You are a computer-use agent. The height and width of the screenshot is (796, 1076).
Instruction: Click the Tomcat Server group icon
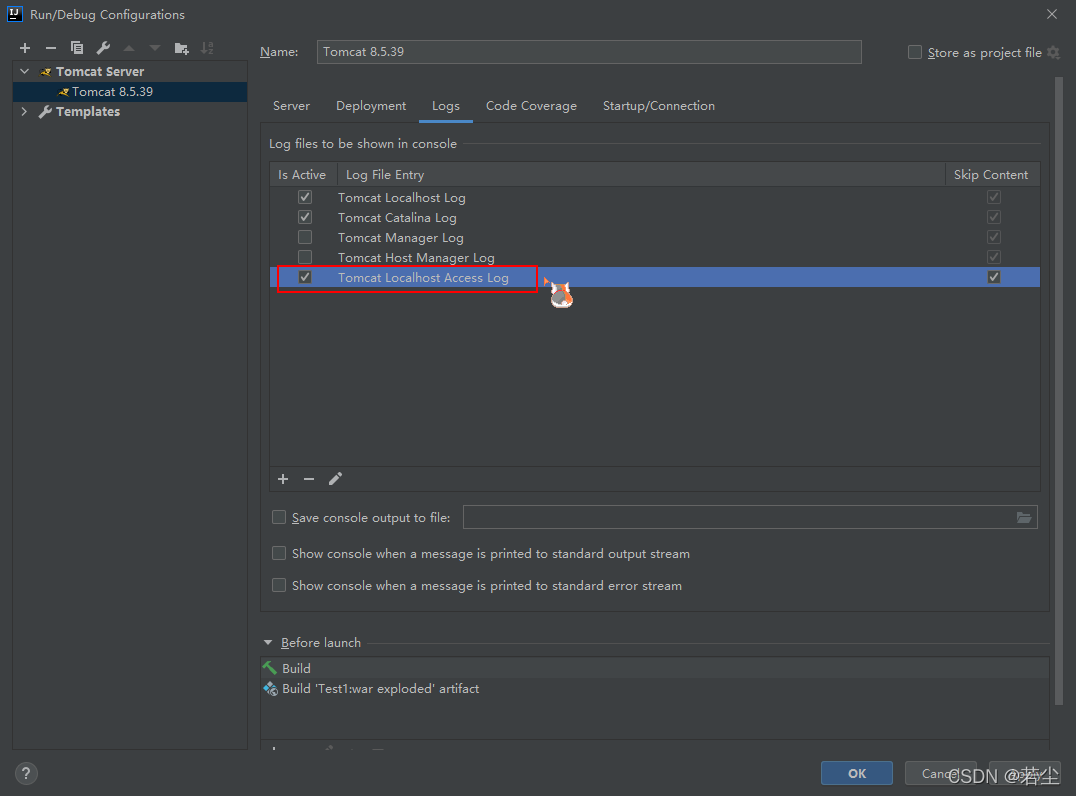coord(46,72)
